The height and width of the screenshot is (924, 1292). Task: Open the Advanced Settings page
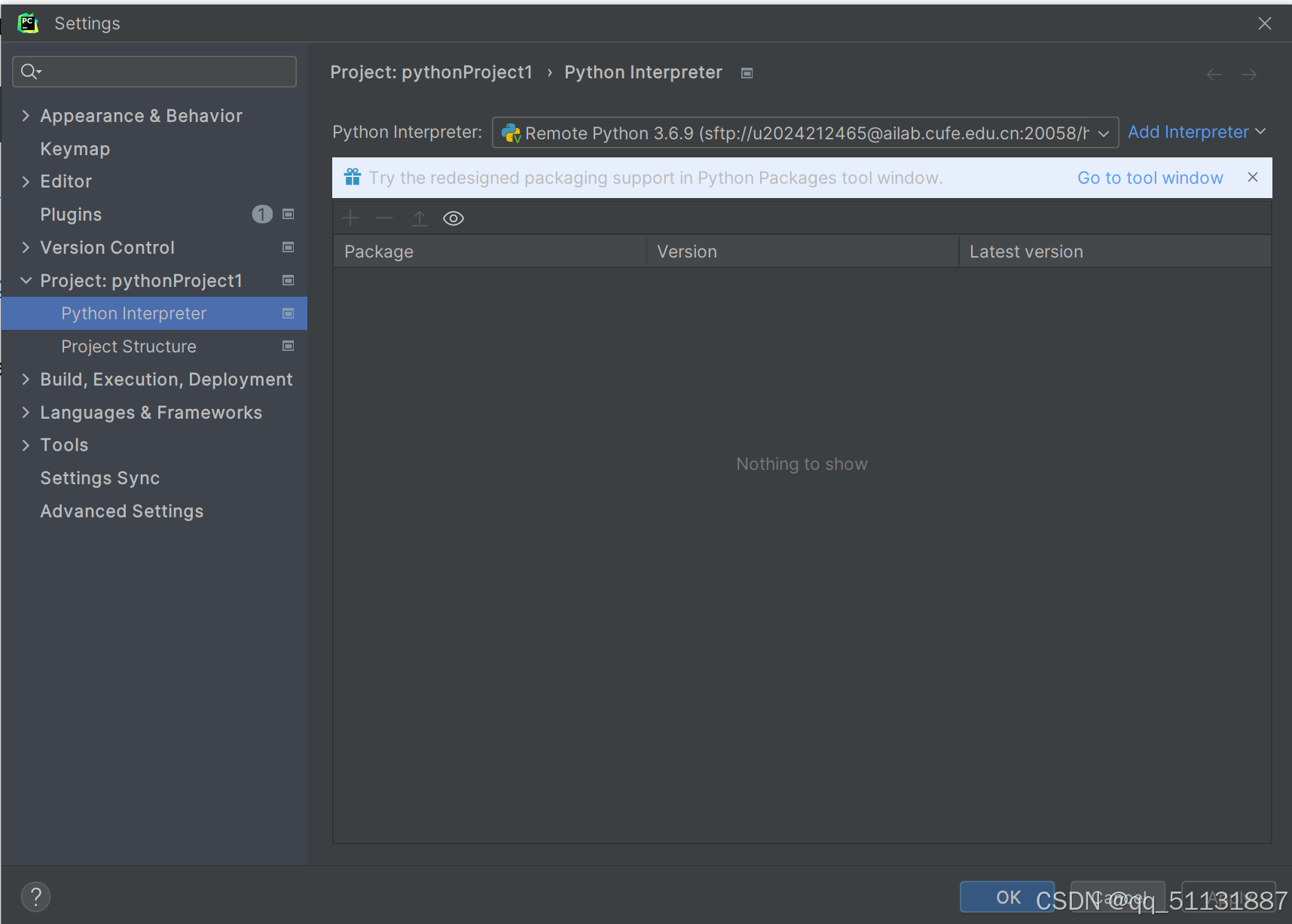[x=121, y=511]
